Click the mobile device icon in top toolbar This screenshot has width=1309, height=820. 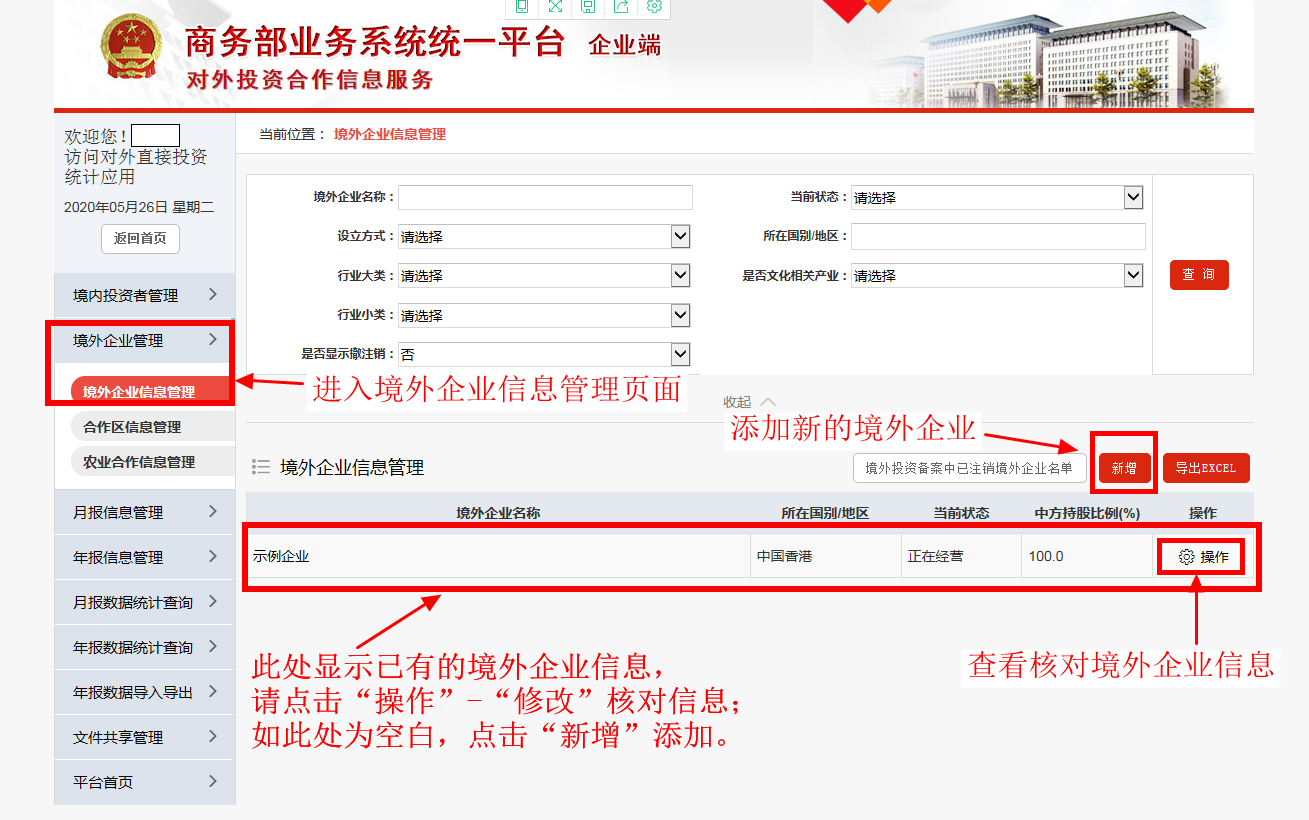(x=522, y=6)
